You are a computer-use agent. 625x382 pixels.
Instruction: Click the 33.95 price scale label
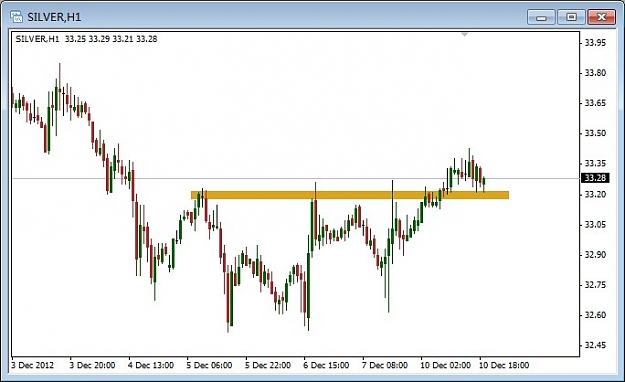[595, 43]
